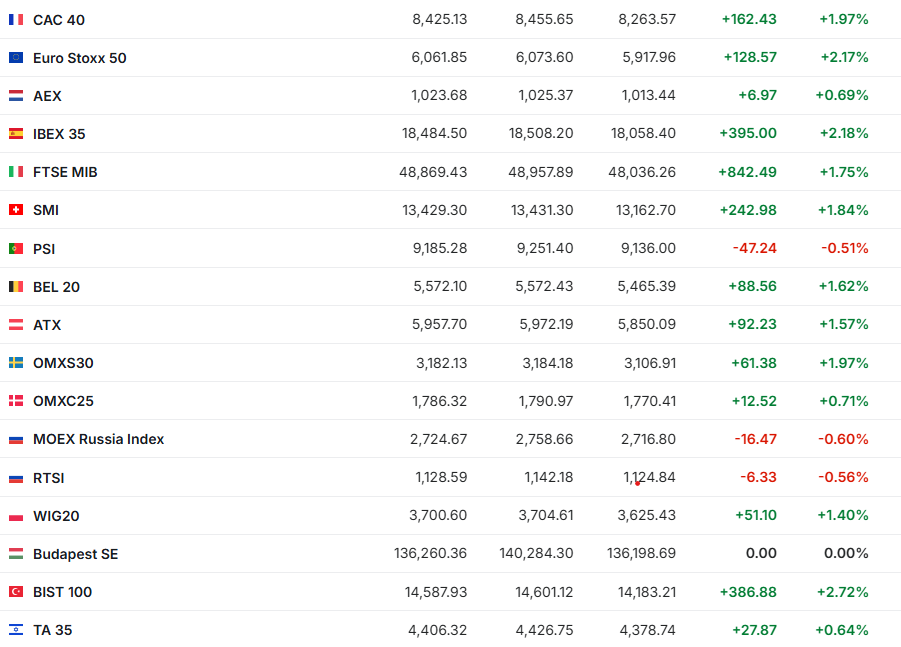Open the WIG20 index link

click(56, 516)
